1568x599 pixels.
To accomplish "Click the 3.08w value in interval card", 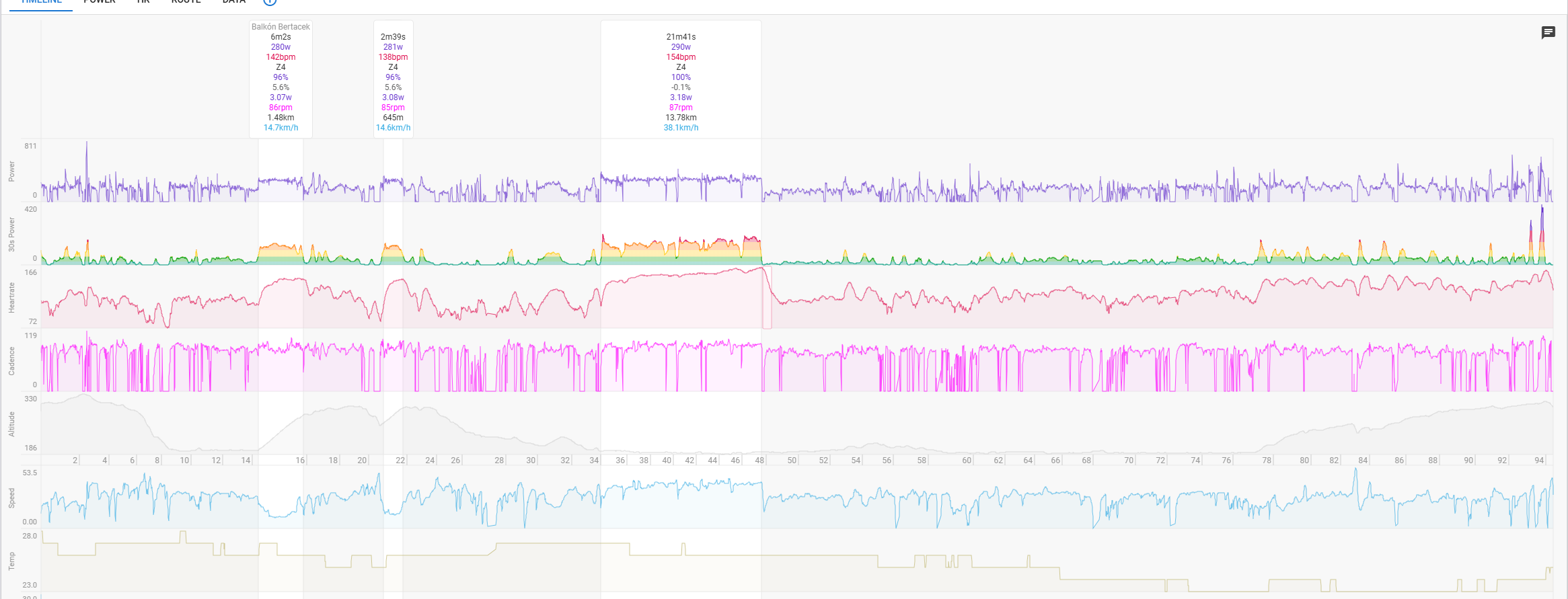I will 393,97.
